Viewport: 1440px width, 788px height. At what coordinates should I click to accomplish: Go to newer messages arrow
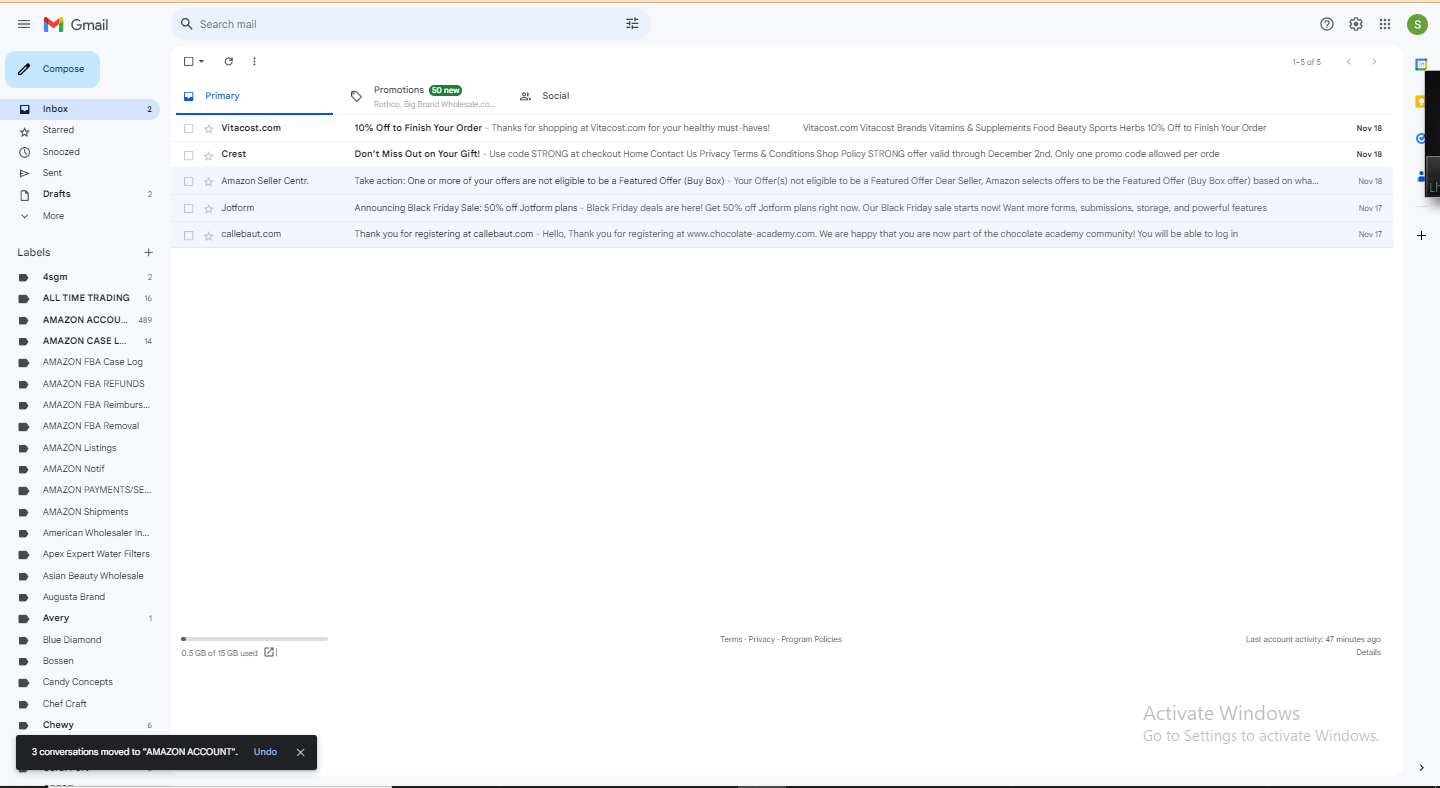1348,62
